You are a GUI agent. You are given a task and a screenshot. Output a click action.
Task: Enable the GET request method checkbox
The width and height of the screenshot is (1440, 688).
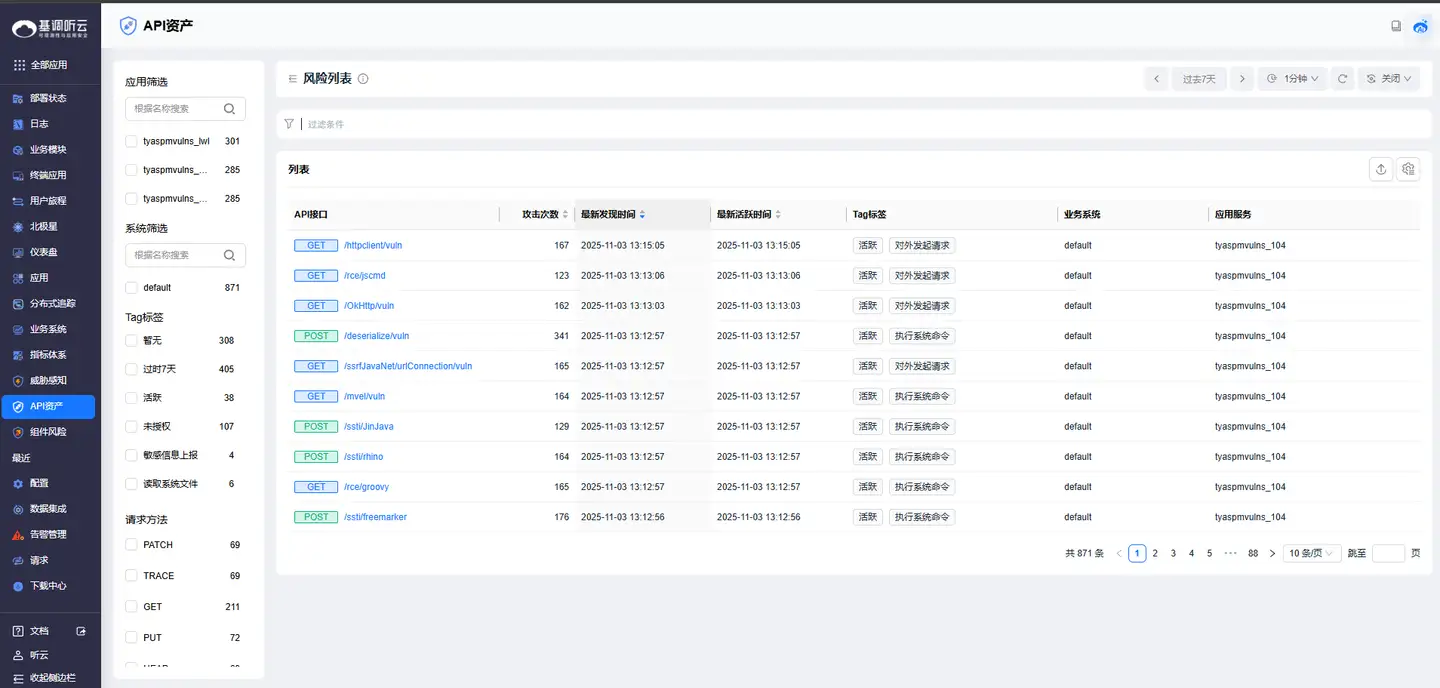click(x=131, y=607)
